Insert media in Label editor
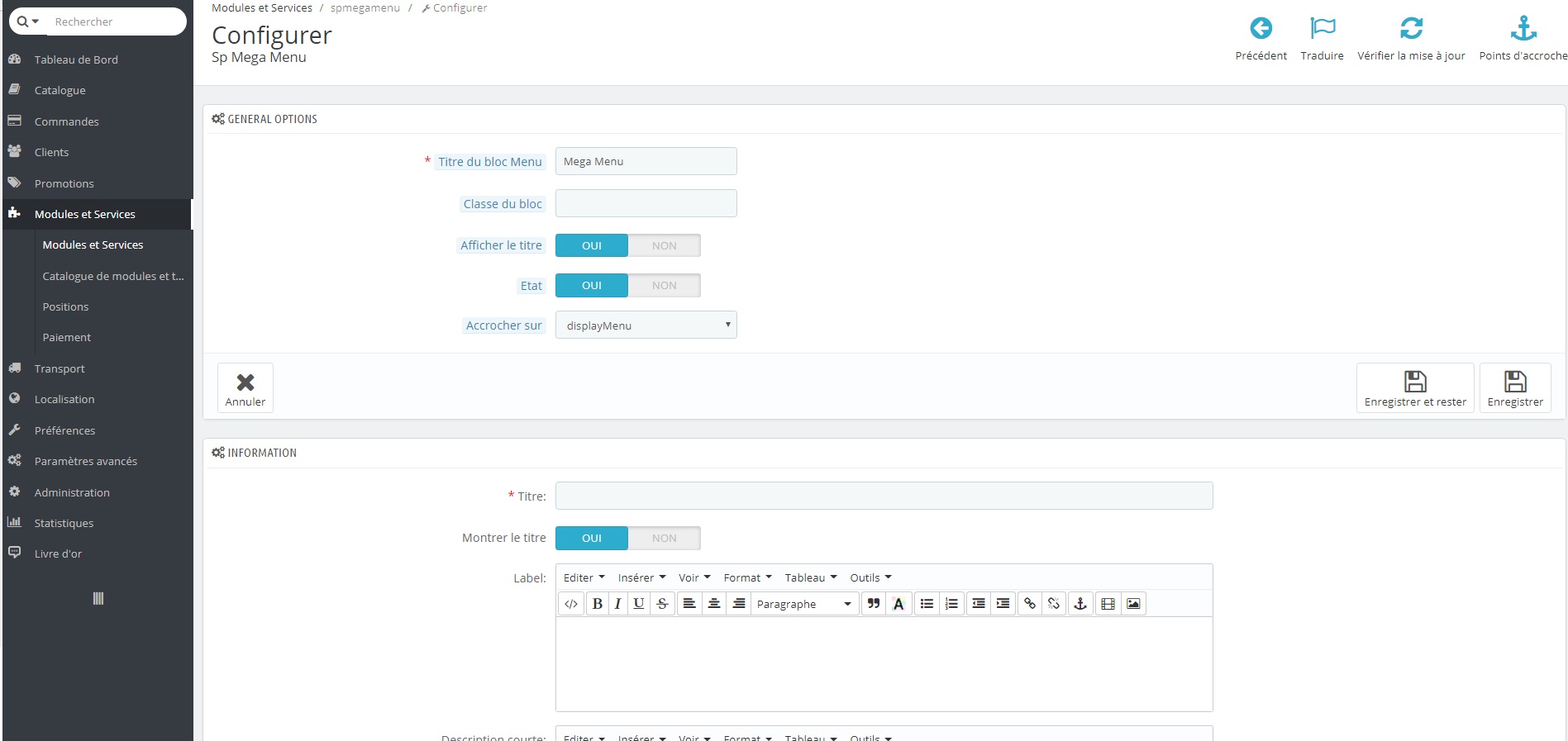 point(1108,604)
